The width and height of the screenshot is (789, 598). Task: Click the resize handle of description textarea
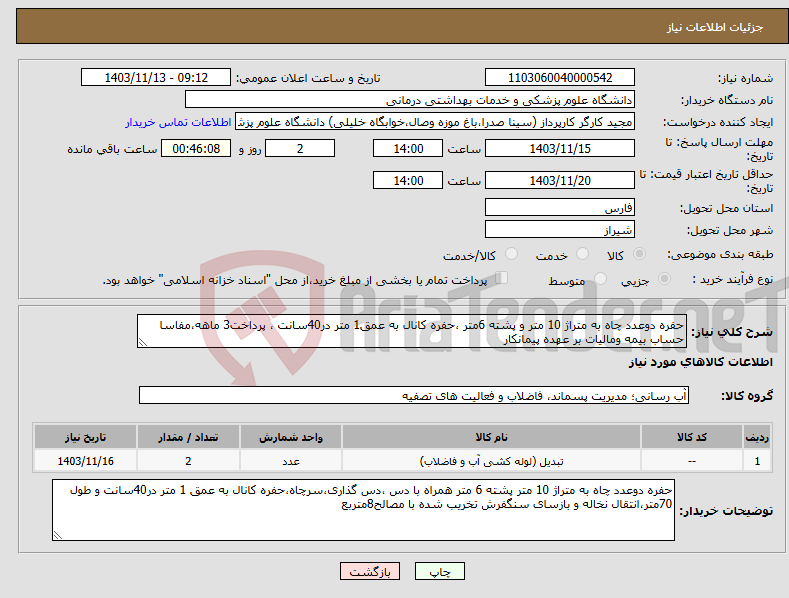pyautogui.click(x=142, y=343)
